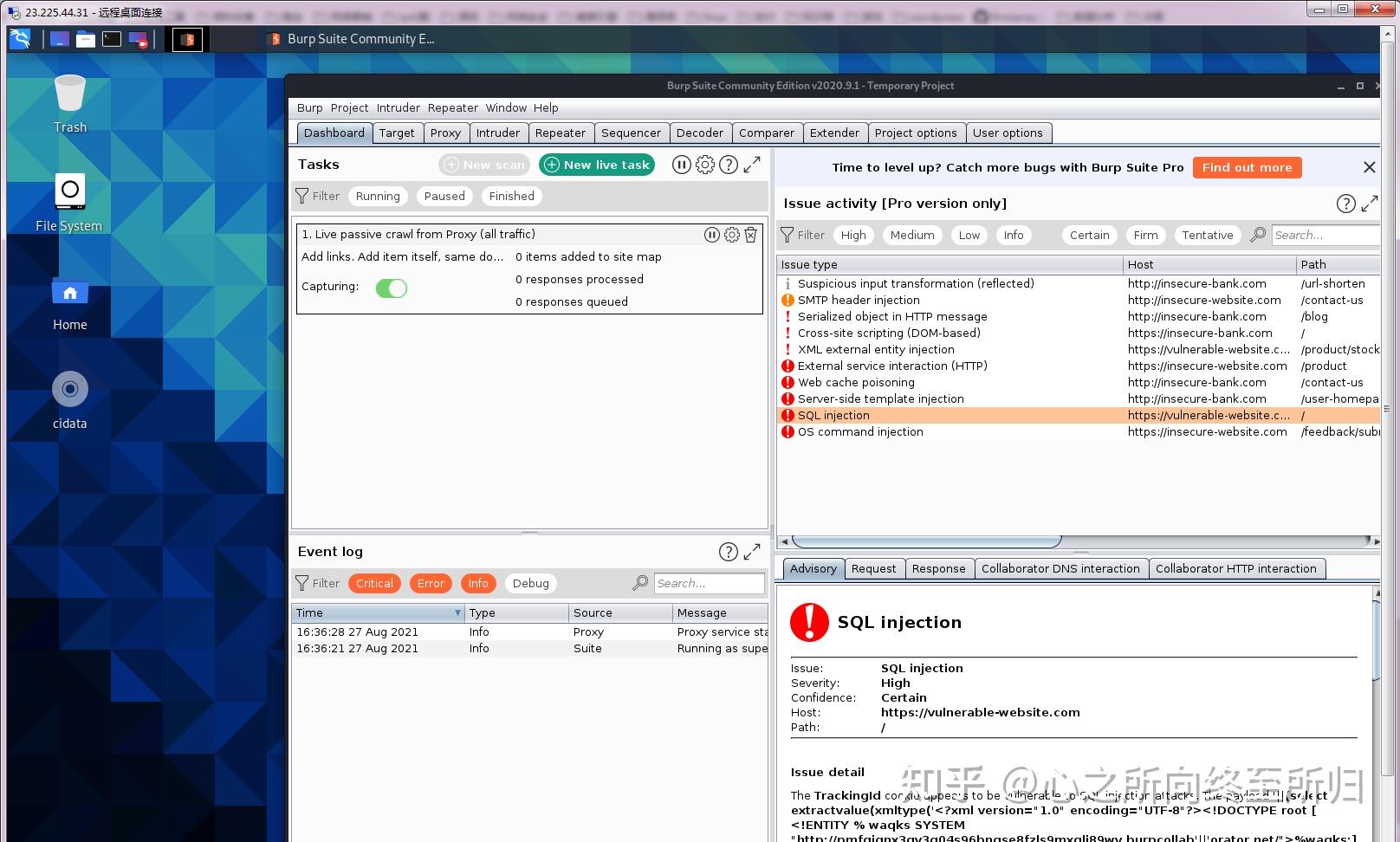Screen dimensions: 1400x842
Task: Select the Web cache poisoning issue row
Action: (1079, 382)
